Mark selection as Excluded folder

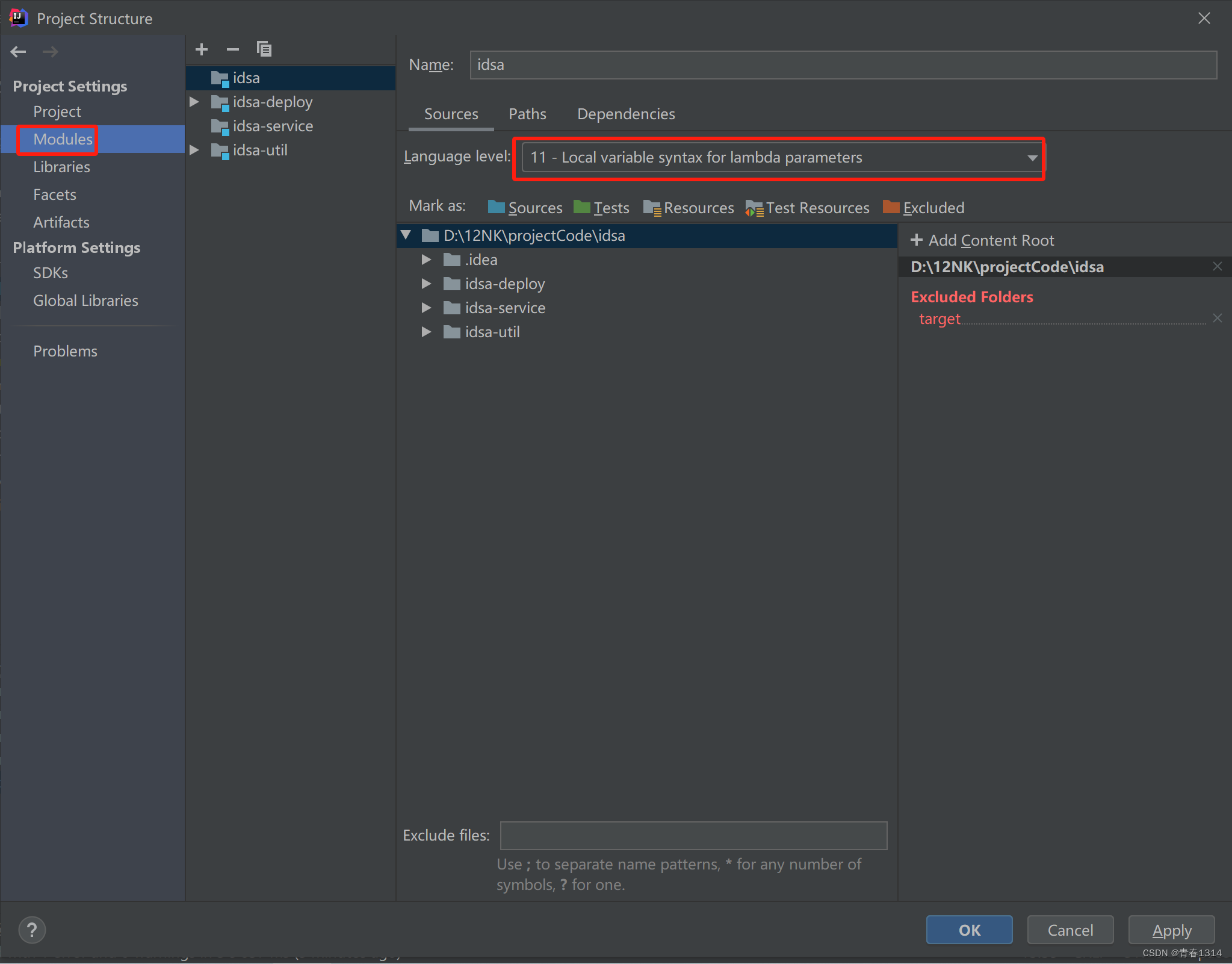(x=924, y=208)
